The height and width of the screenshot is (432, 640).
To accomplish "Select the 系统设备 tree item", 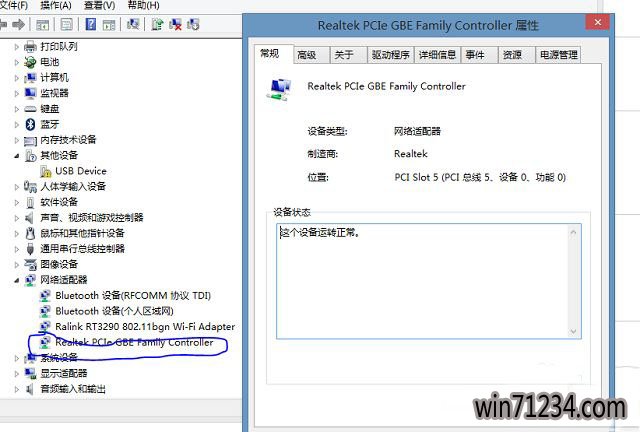I will [59, 358].
